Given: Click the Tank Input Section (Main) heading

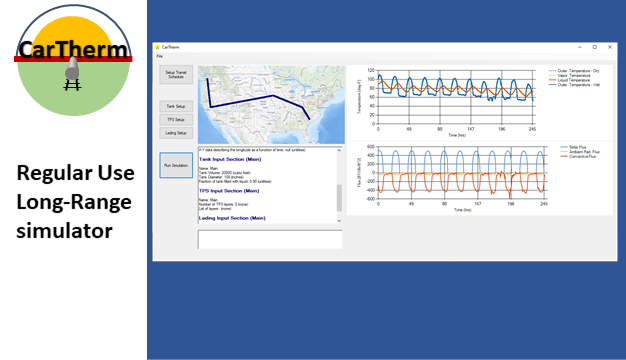Looking at the screenshot, I should tap(230, 159).
